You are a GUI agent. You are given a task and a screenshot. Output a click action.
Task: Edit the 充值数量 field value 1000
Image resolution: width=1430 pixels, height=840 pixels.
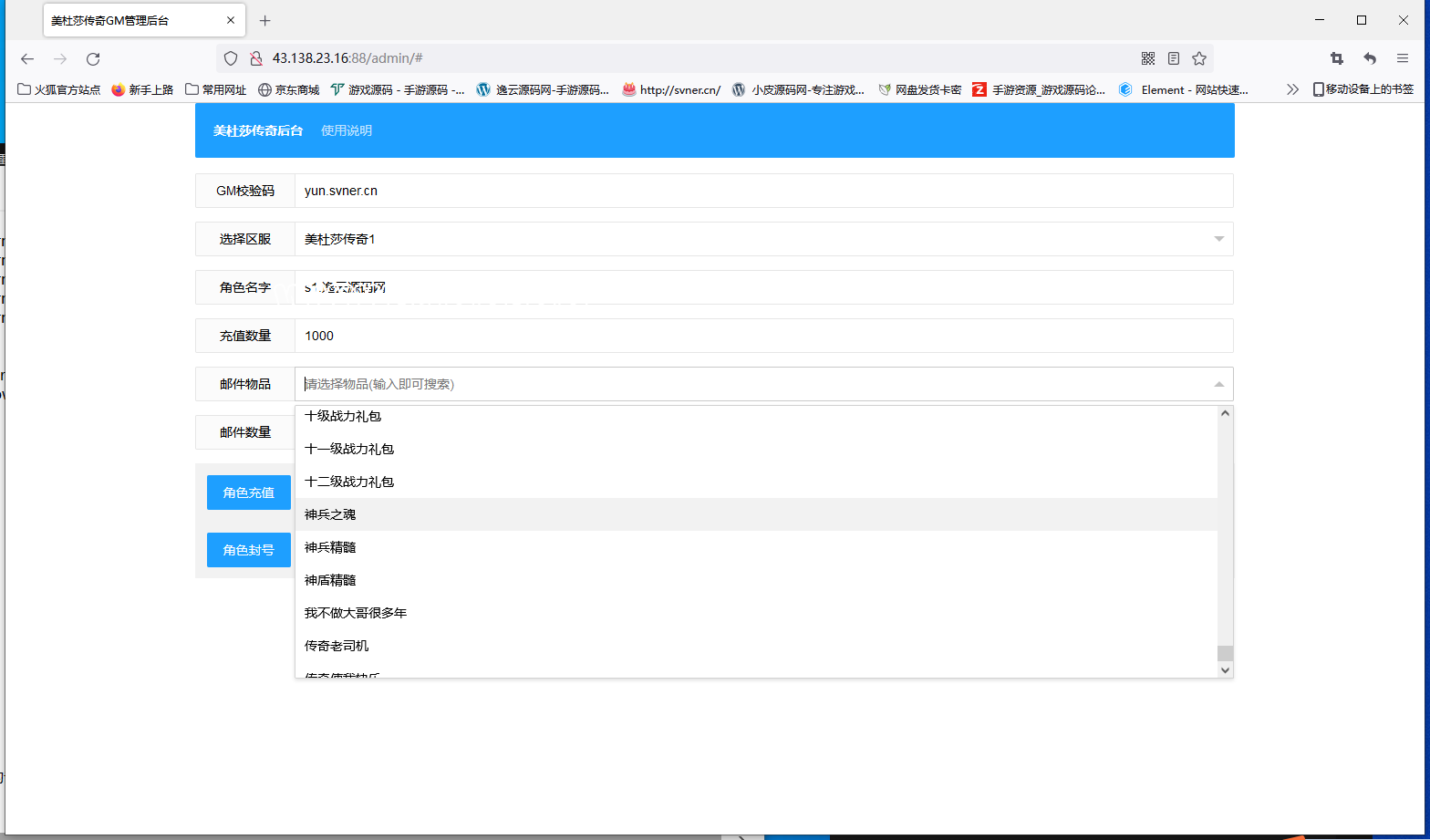click(764, 336)
